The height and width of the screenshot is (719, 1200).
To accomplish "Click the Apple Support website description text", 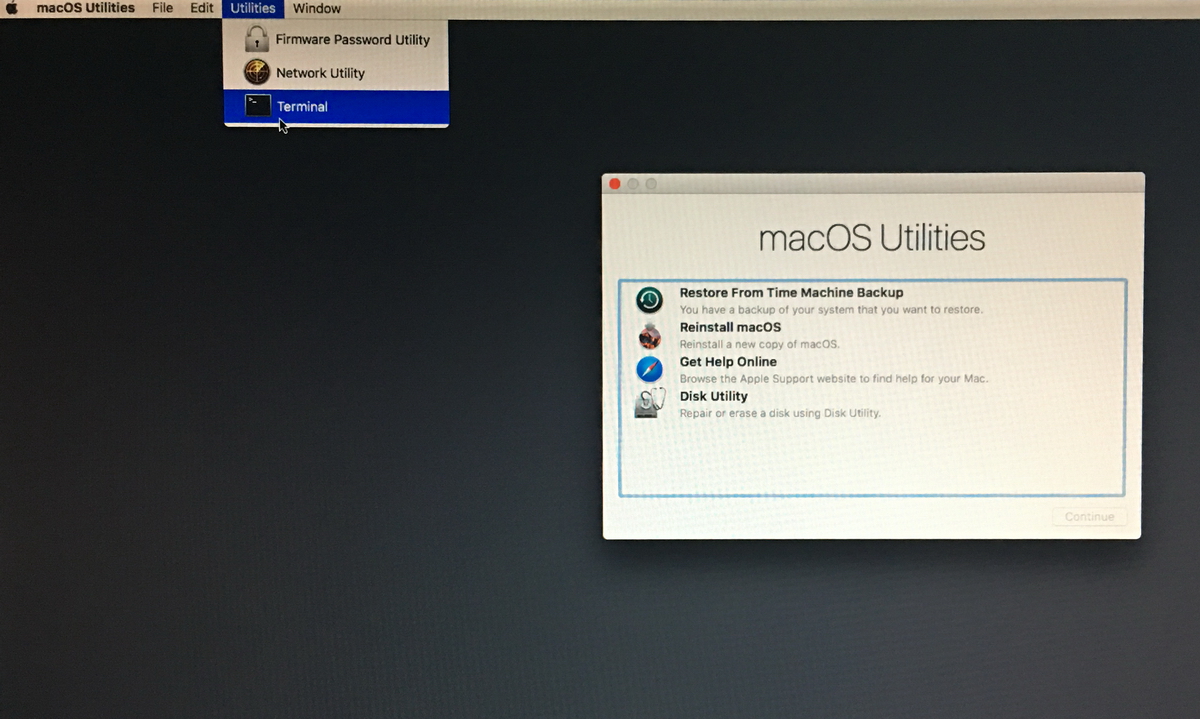I will pos(834,379).
